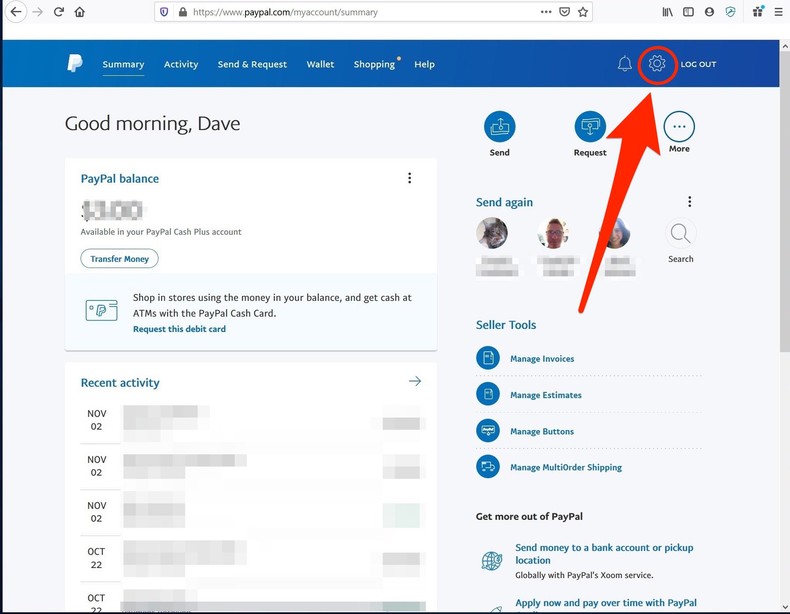Click the Send money icon
Viewport: 790px width, 614px height.
[499, 126]
